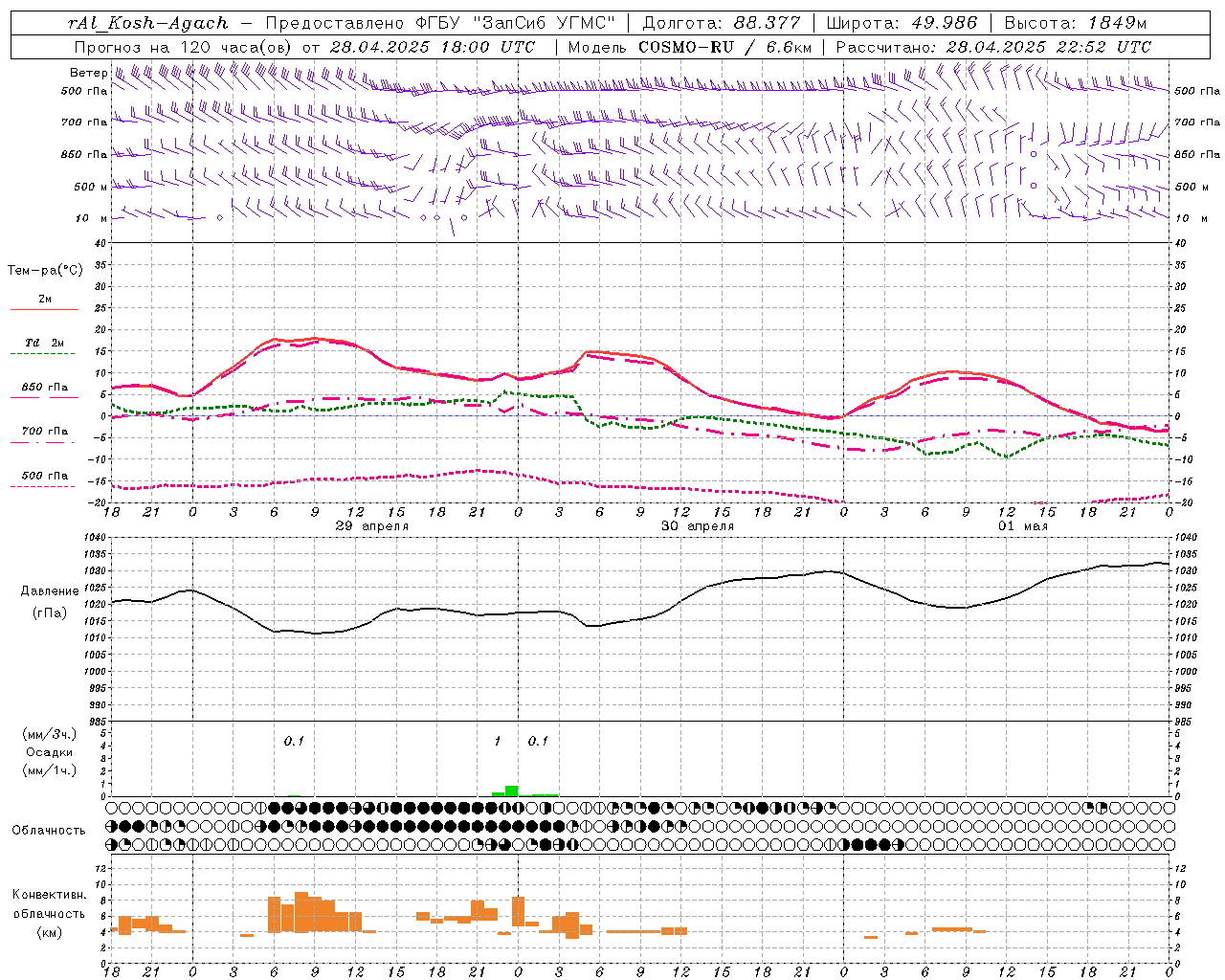Click the 'Тем-ра(°C)' temperature axis title
Screen dimensions: 1225x980
coord(45,271)
